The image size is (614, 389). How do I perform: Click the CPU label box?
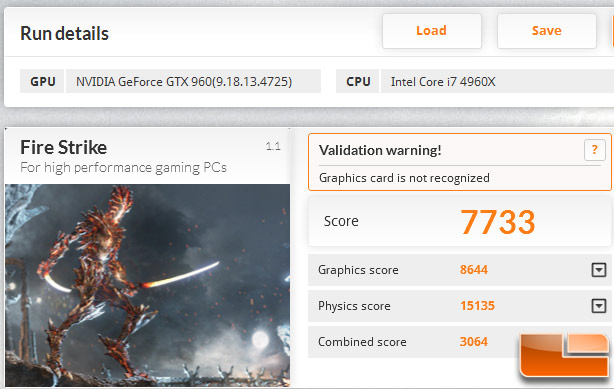click(x=358, y=81)
